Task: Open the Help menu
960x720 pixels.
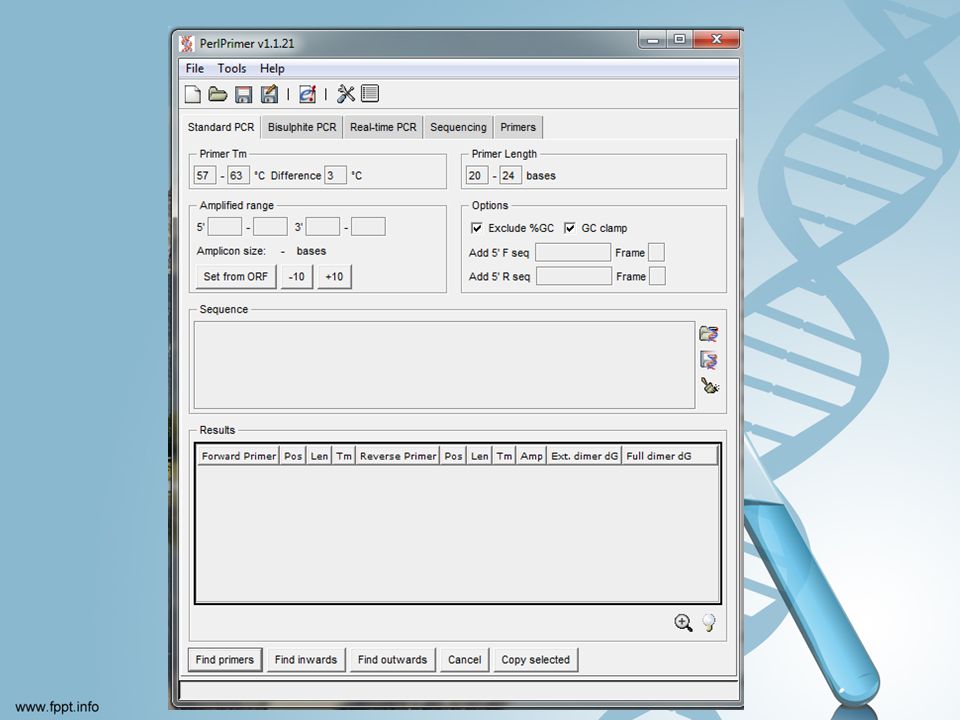Action: point(272,69)
